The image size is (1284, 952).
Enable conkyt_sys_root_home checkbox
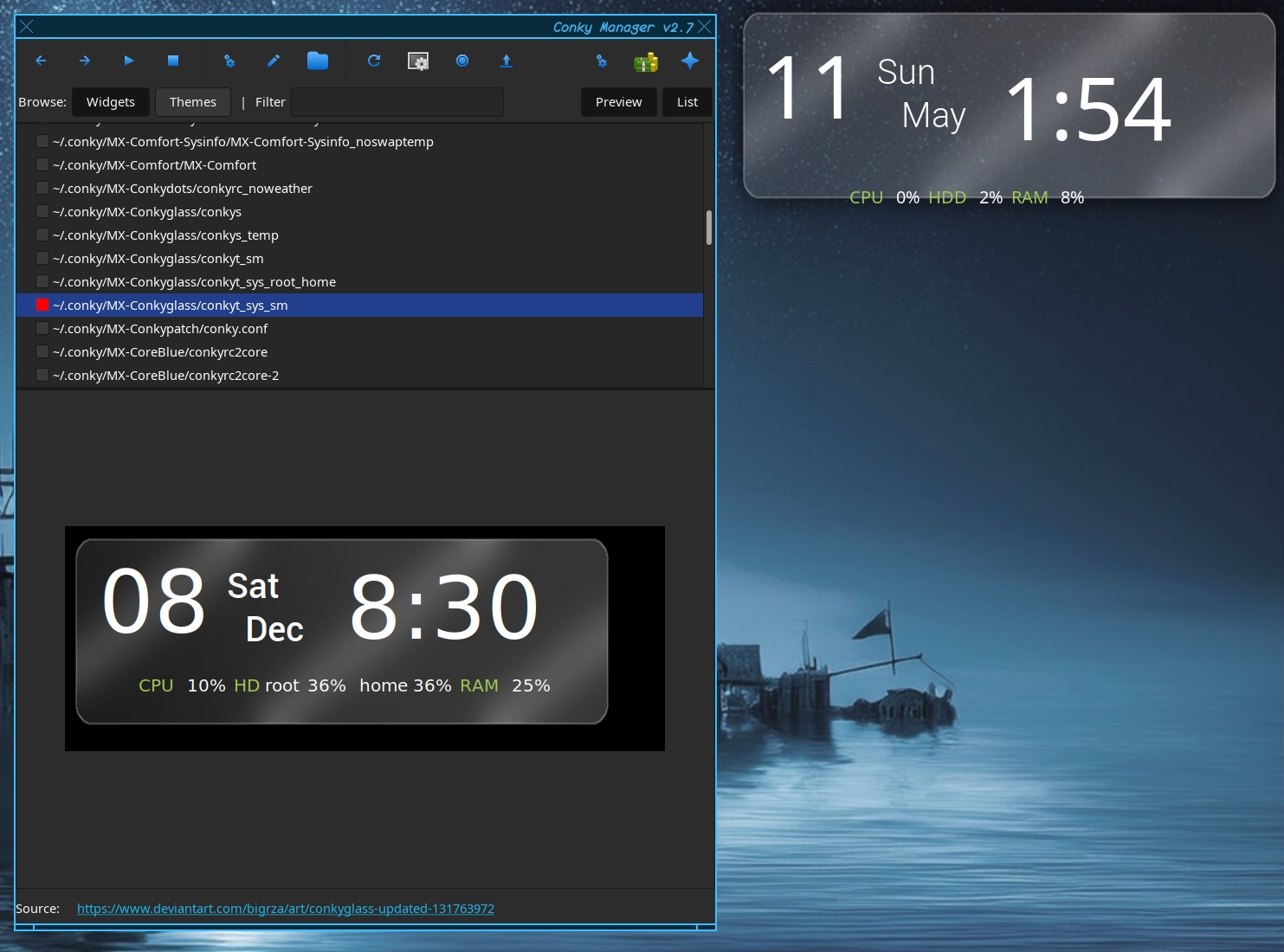pos(42,281)
